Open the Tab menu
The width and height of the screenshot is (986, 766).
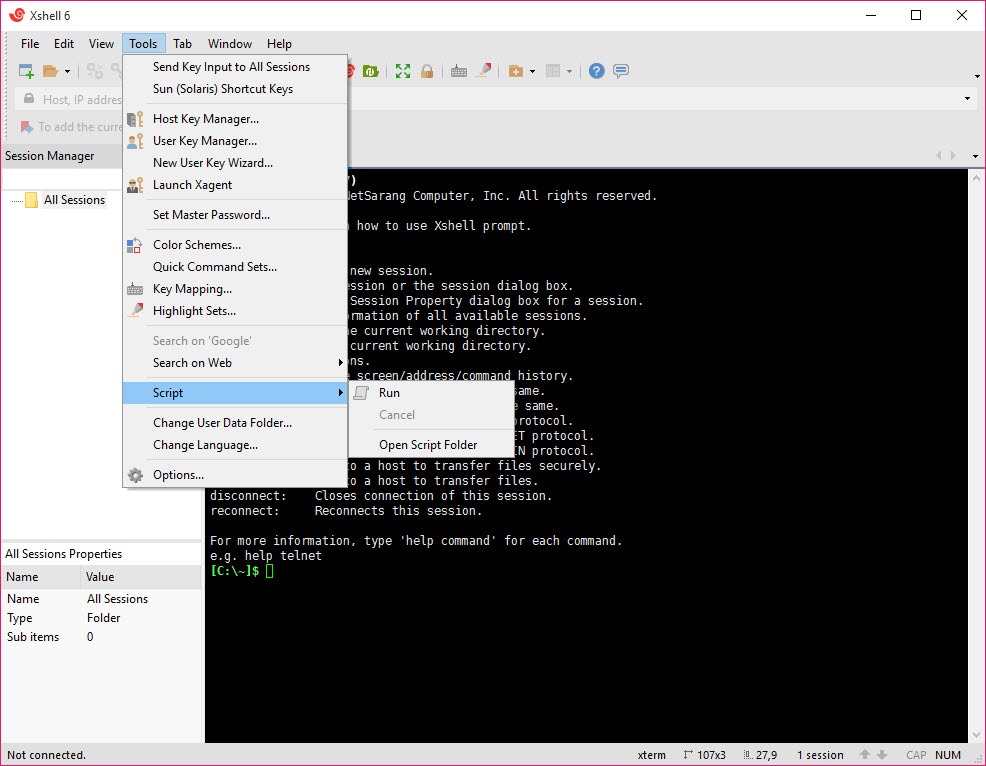pyautogui.click(x=182, y=43)
